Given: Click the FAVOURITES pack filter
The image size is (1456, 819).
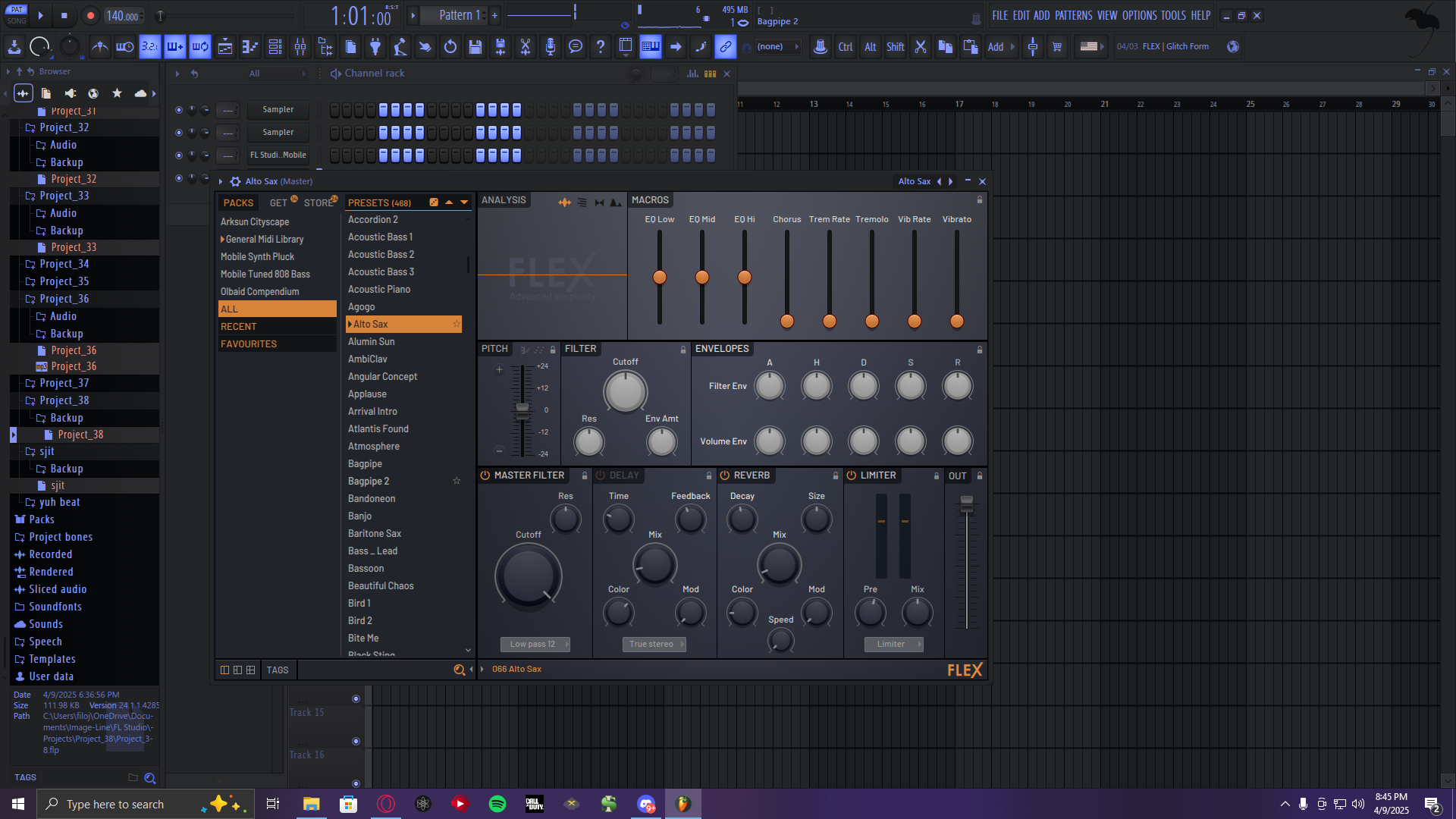Looking at the screenshot, I should pos(249,344).
